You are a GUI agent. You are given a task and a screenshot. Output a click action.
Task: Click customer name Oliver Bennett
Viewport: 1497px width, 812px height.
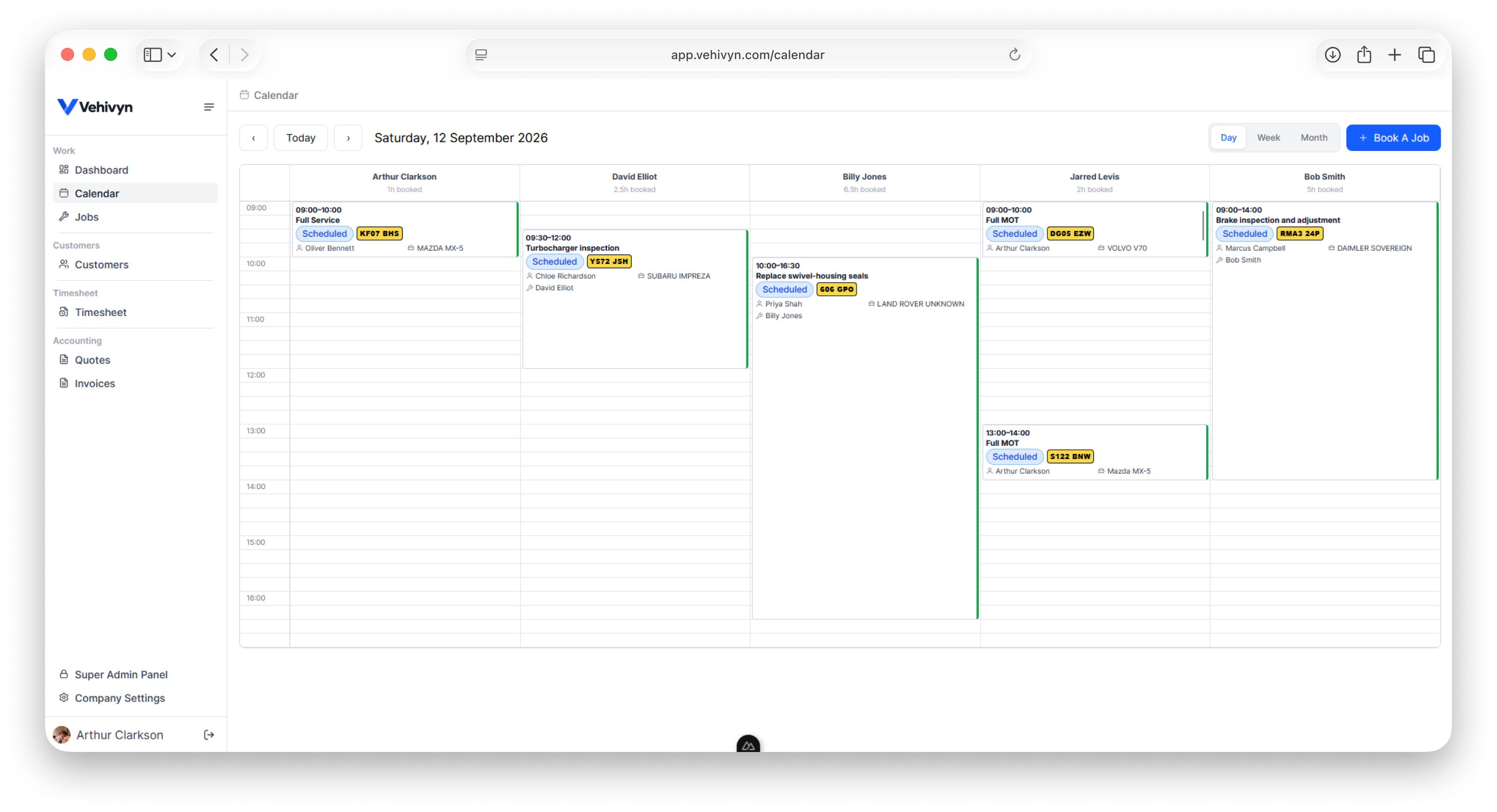[330, 248]
